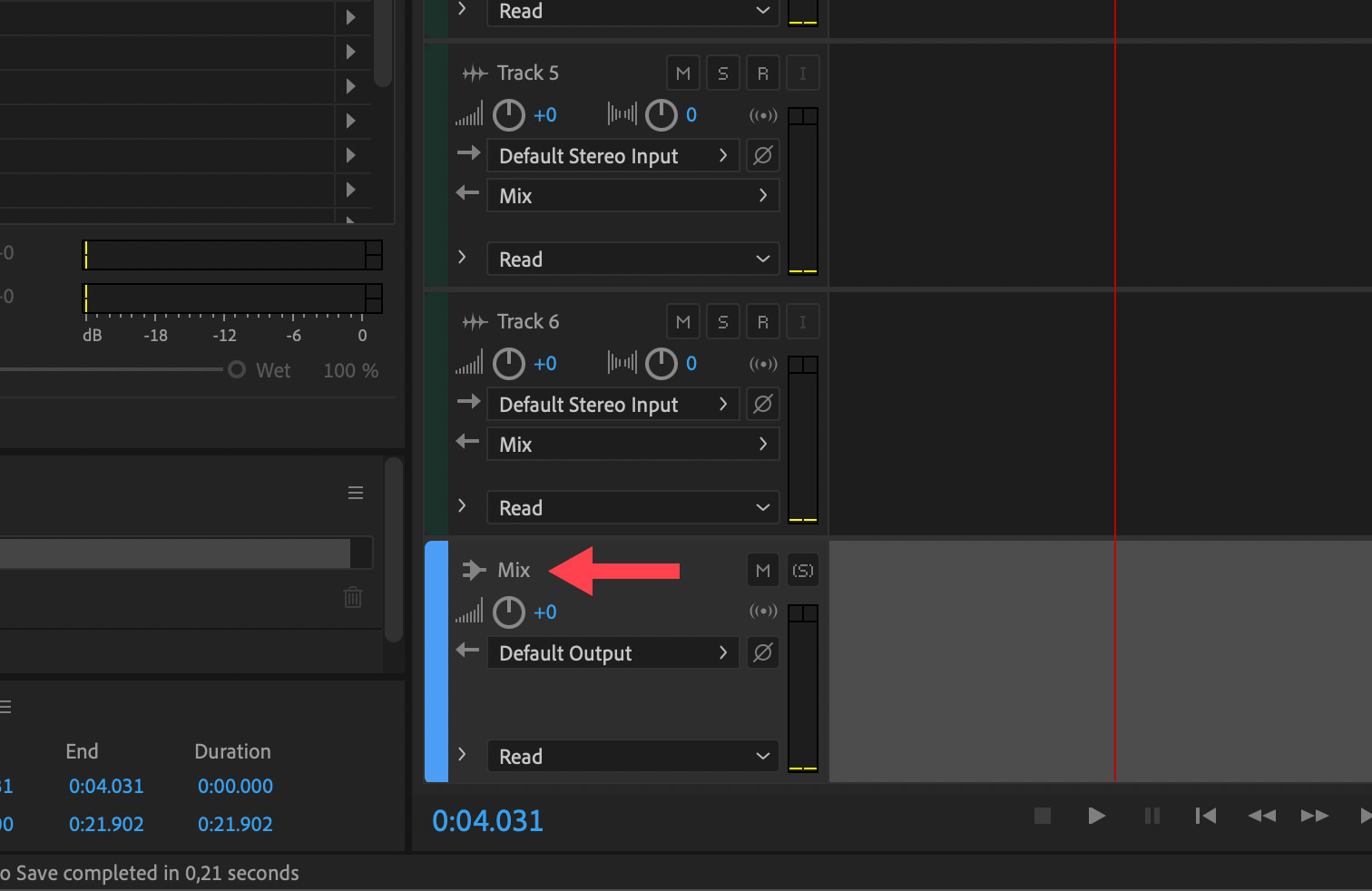Open the left panel hamburger menu
Viewport: 1372px width, 891px height.
356,493
